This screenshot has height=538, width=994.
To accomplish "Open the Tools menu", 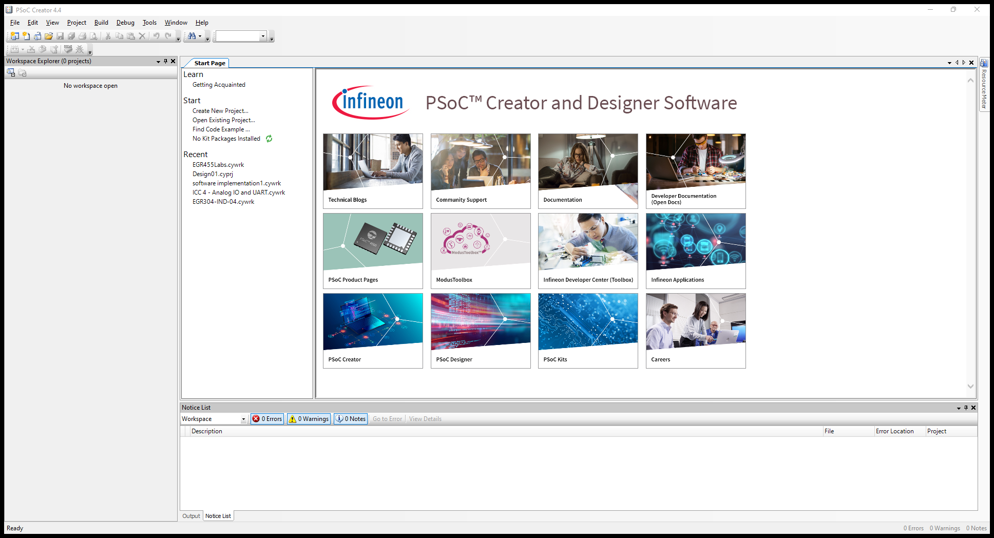I will [150, 22].
